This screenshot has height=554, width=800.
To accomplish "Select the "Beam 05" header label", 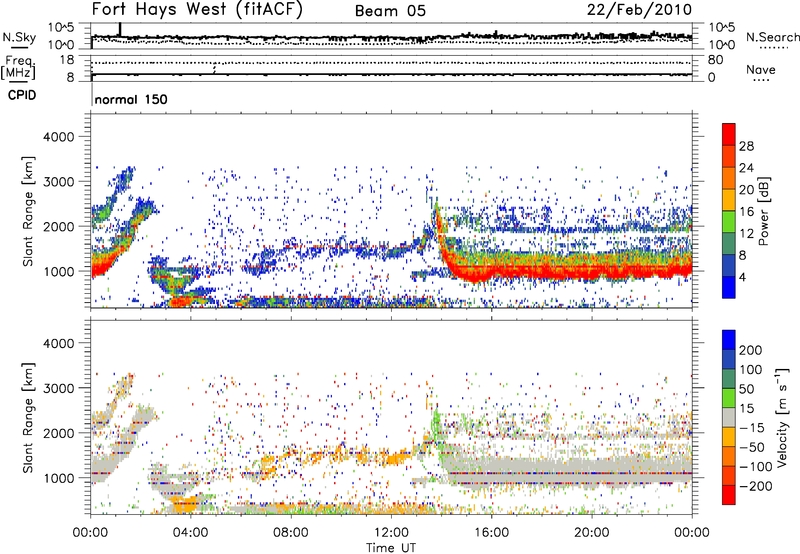I will pos(390,11).
